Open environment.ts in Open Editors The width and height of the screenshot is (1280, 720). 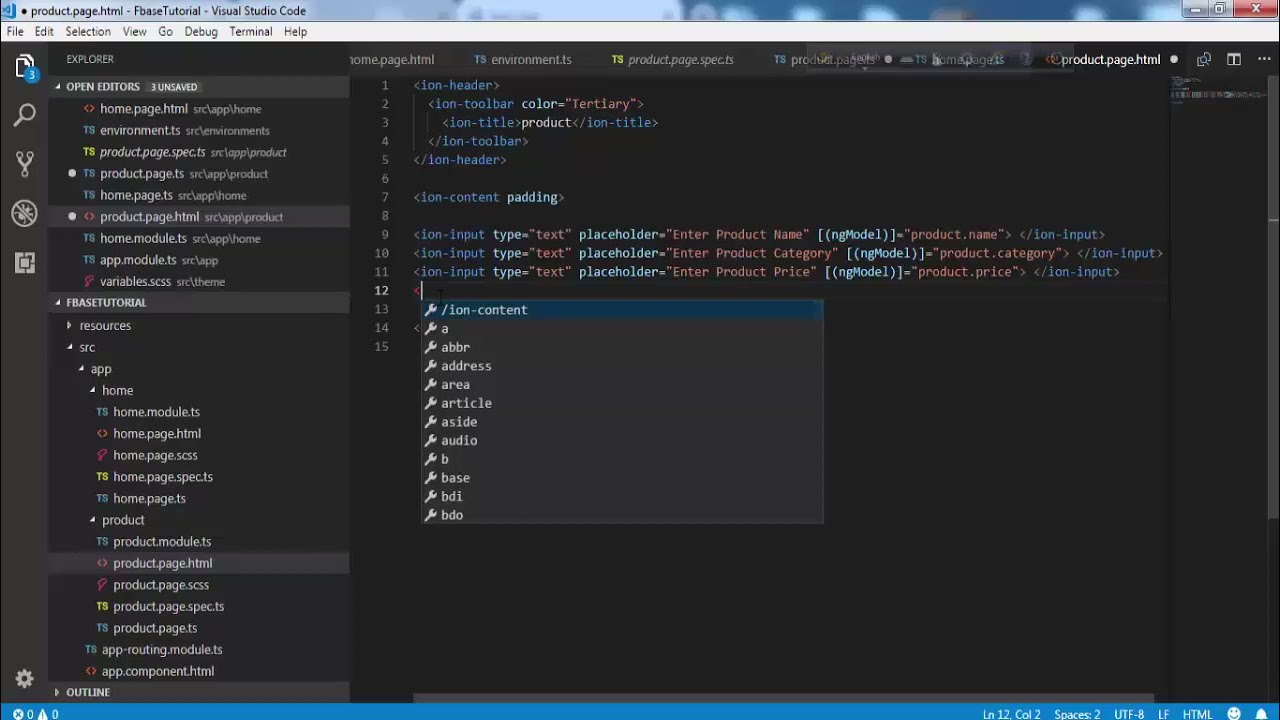click(199, 131)
